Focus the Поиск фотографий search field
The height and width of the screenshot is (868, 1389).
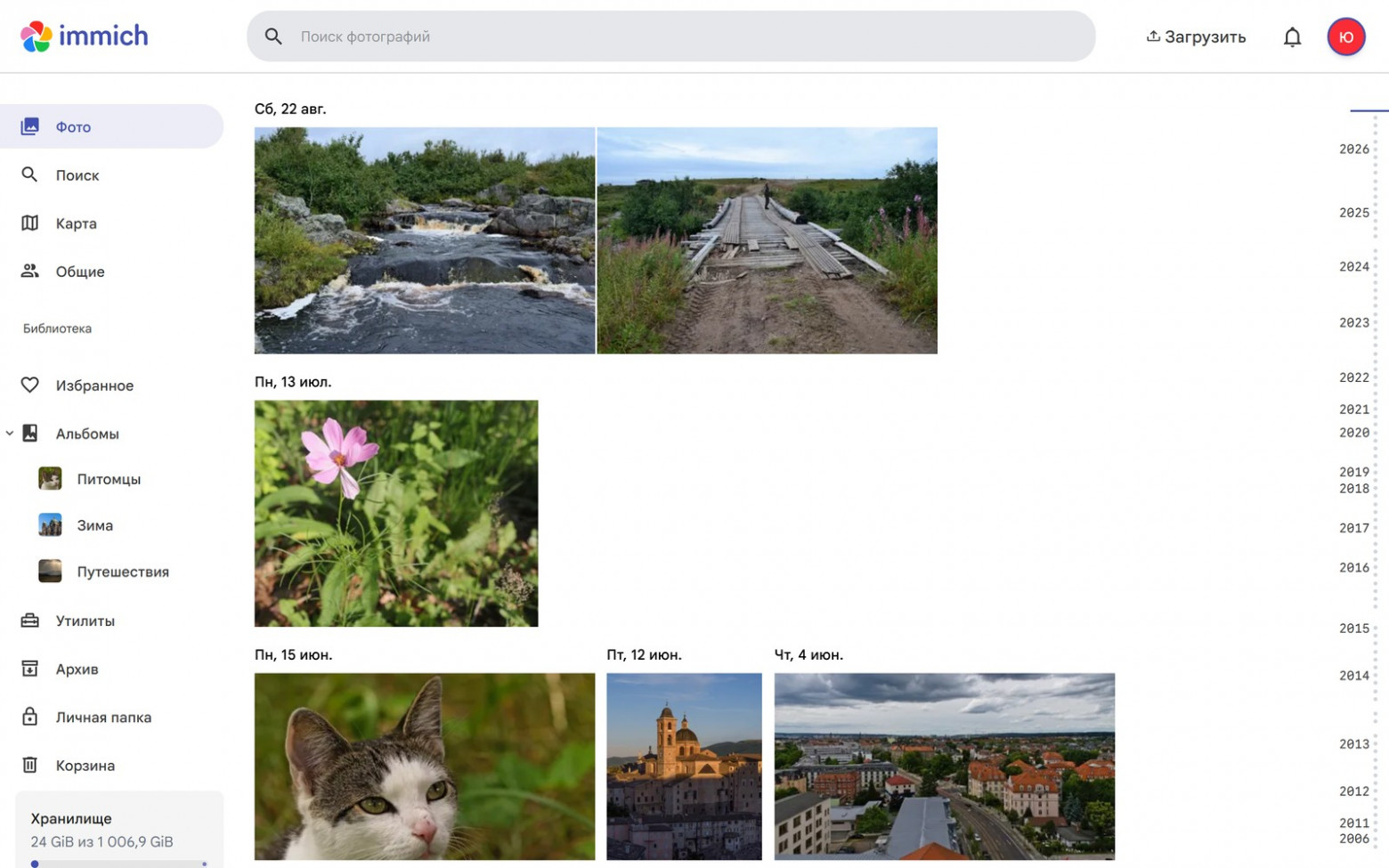(670, 37)
